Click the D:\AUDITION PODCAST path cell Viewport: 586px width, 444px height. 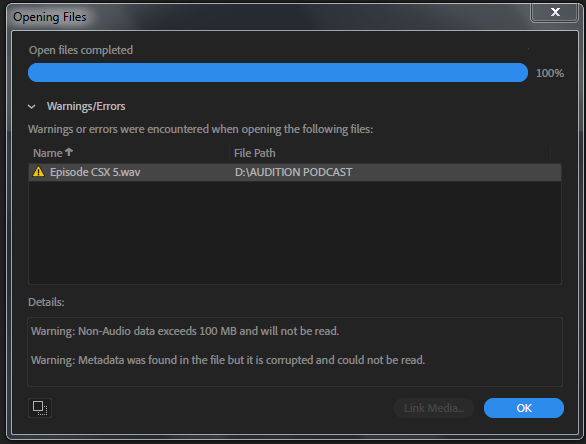pos(294,172)
